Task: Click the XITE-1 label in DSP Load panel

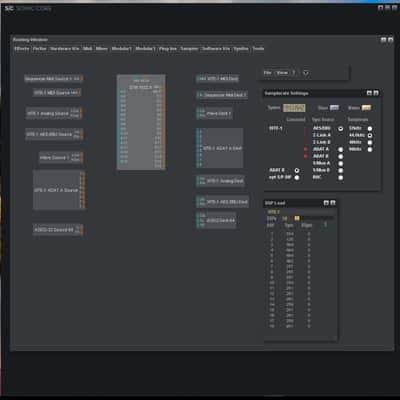Action: pos(274,212)
